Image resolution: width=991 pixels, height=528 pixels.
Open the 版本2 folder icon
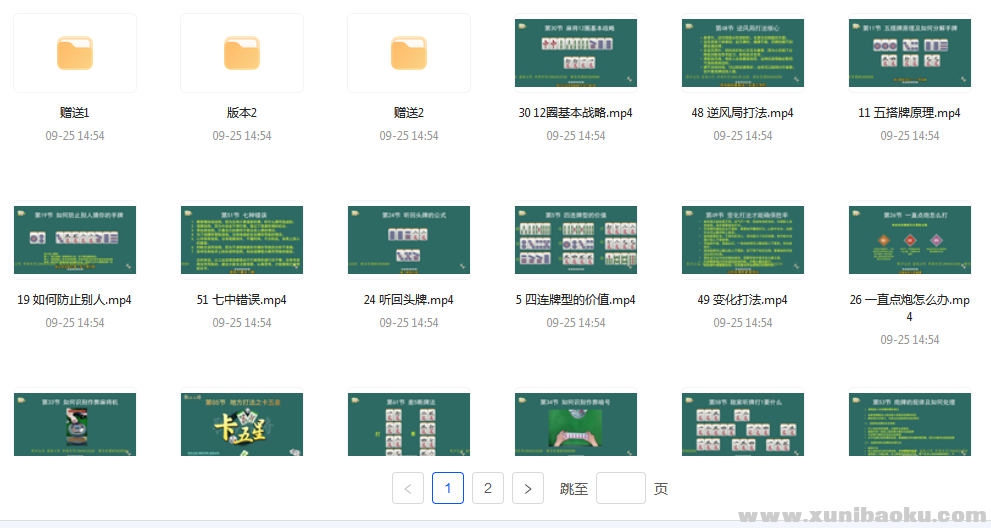pyautogui.click(x=242, y=53)
